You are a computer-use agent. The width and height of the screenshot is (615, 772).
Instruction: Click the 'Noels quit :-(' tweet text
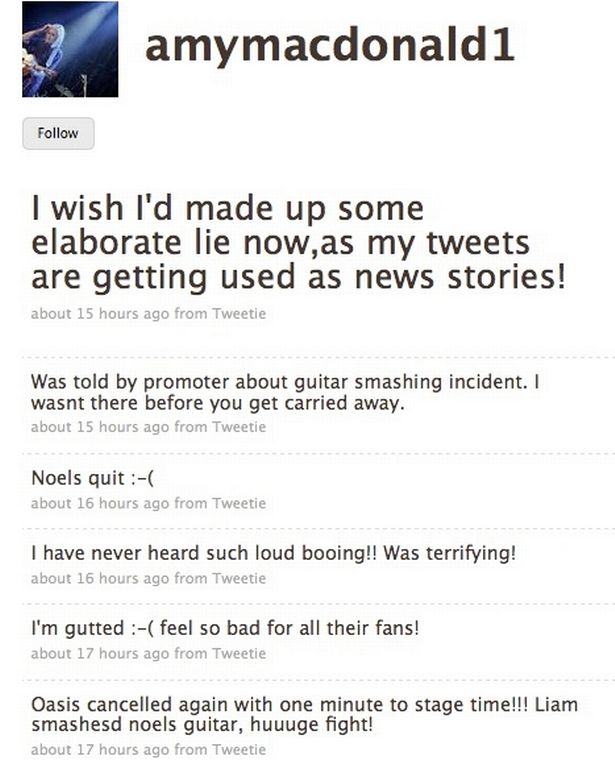pyautogui.click(x=92, y=478)
